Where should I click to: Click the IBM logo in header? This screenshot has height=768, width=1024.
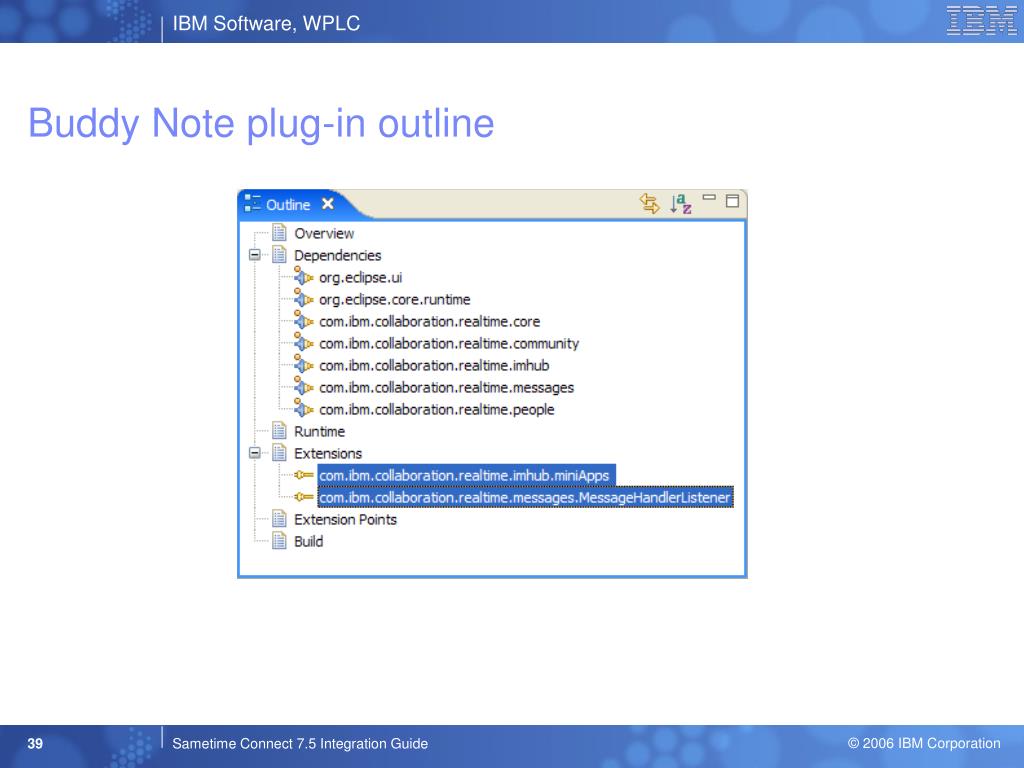(982, 20)
